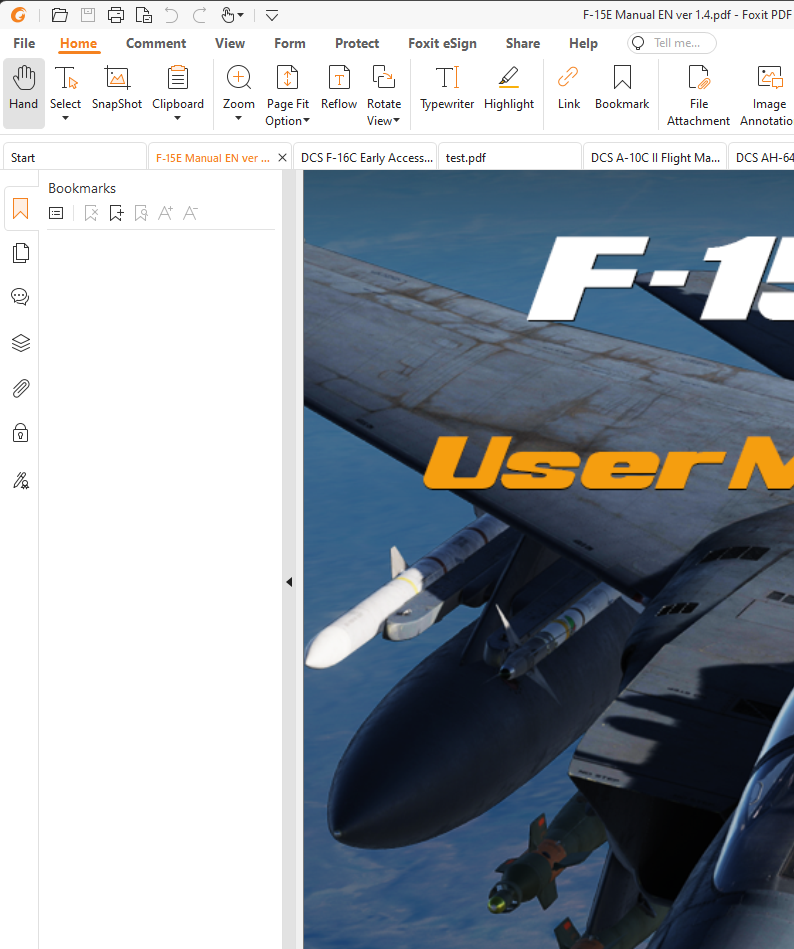Add new bookmark icon in panel
The height and width of the screenshot is (949, 794).
point(116,213)
